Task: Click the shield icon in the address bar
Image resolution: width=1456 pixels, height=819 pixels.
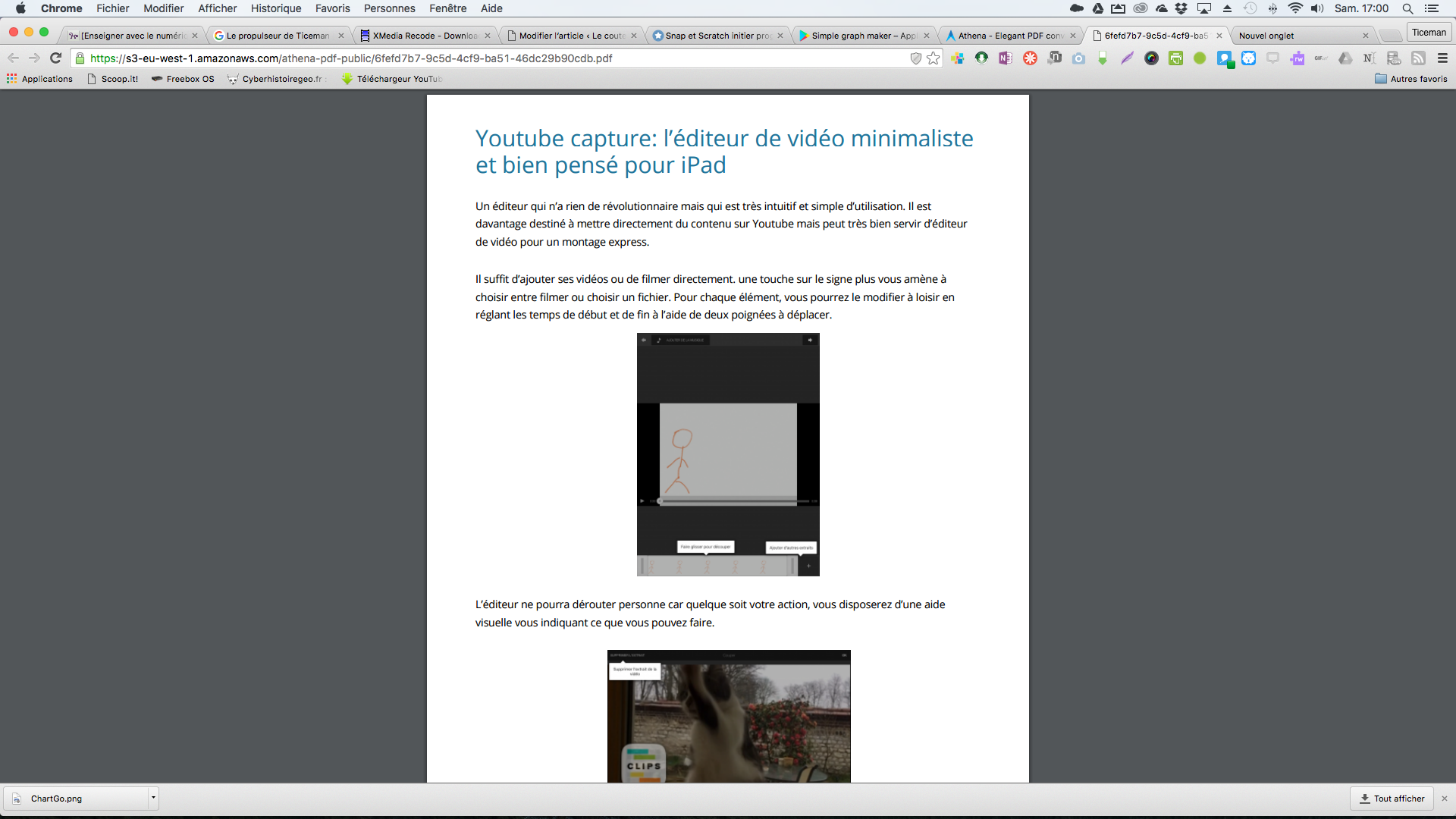Action: coord(915,58)
